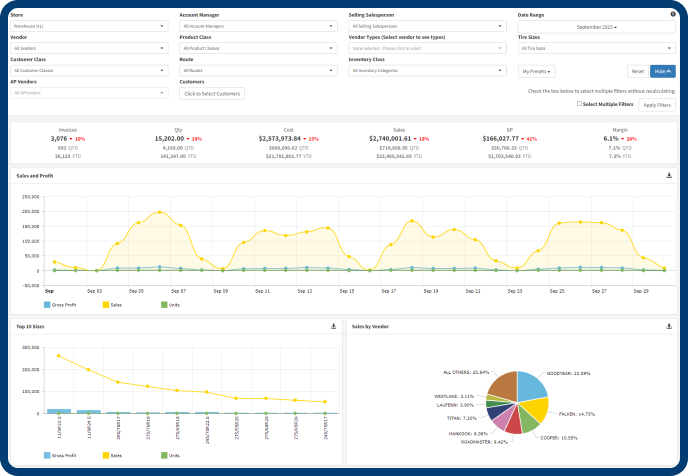The height and width of the screenshot is (476, 688).
Task: Open the Store dropdown
Action: pos(88,26)
